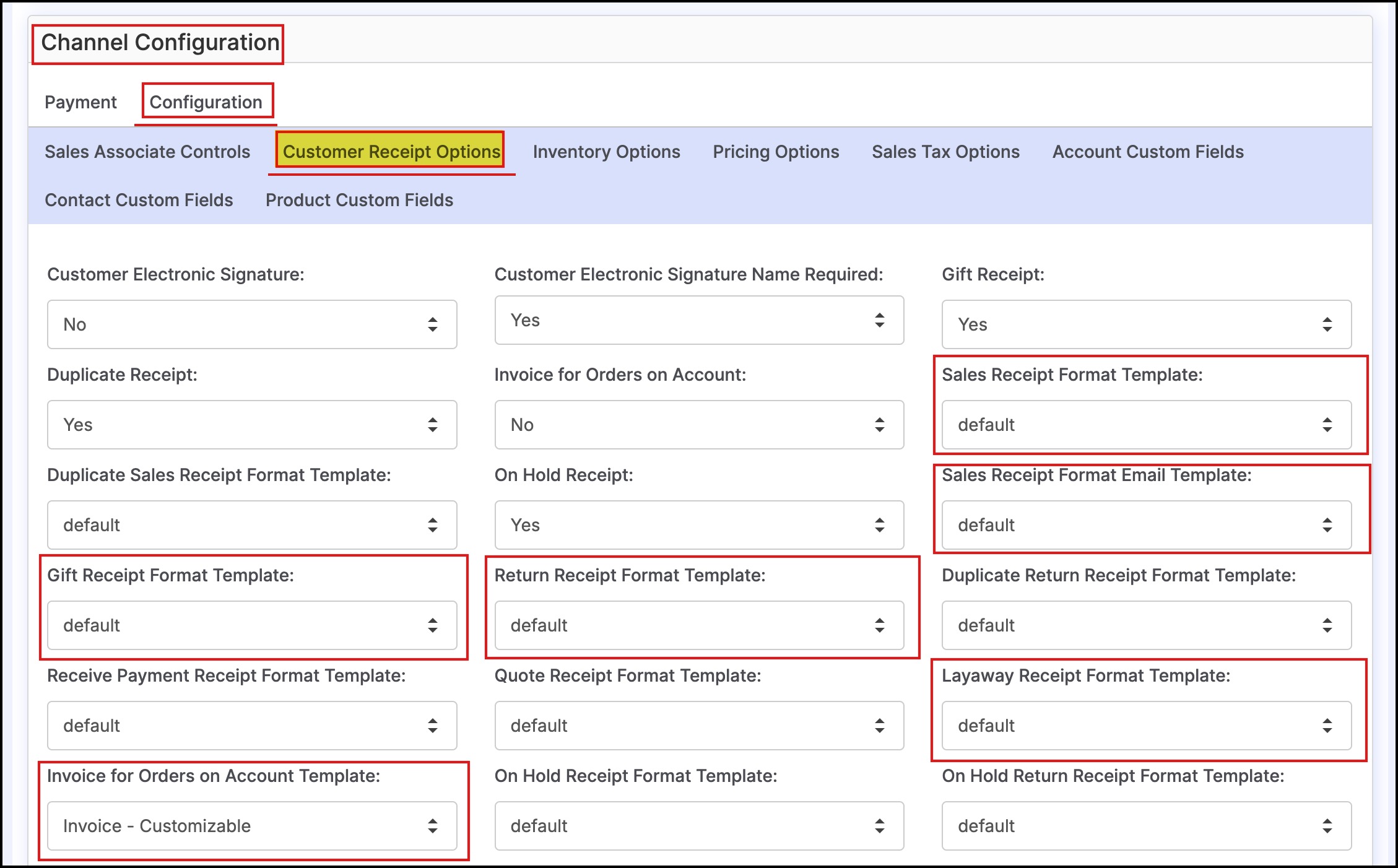Click the Channel Configuration heading
This screenshot has width=1398, height=868.
(x=160, y=43)
